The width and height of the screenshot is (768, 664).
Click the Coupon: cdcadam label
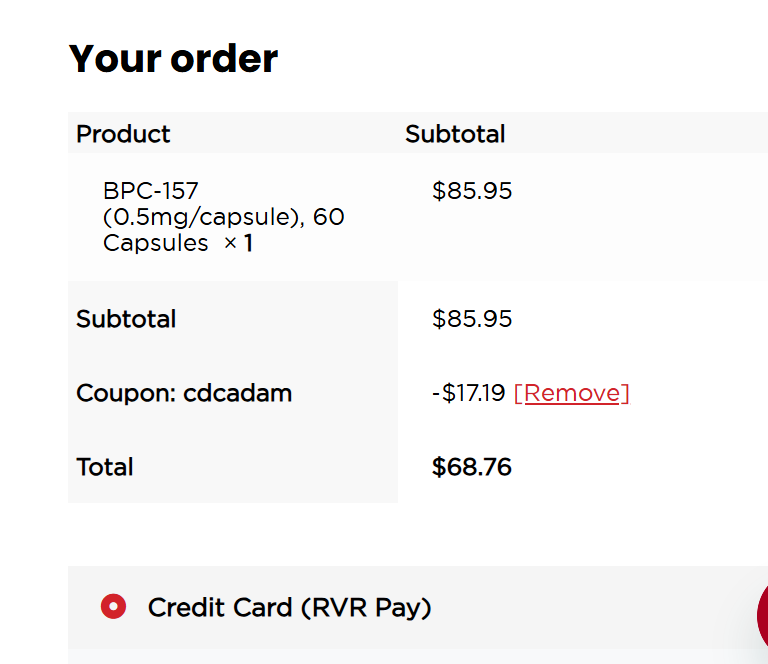click(x=184, y=393)
